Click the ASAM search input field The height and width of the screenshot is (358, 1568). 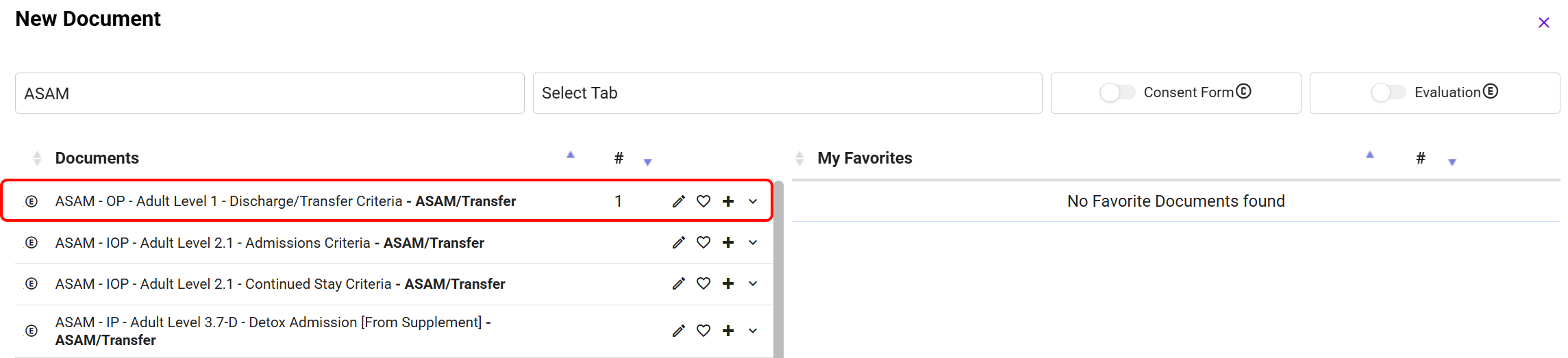(x=269, y=93)
